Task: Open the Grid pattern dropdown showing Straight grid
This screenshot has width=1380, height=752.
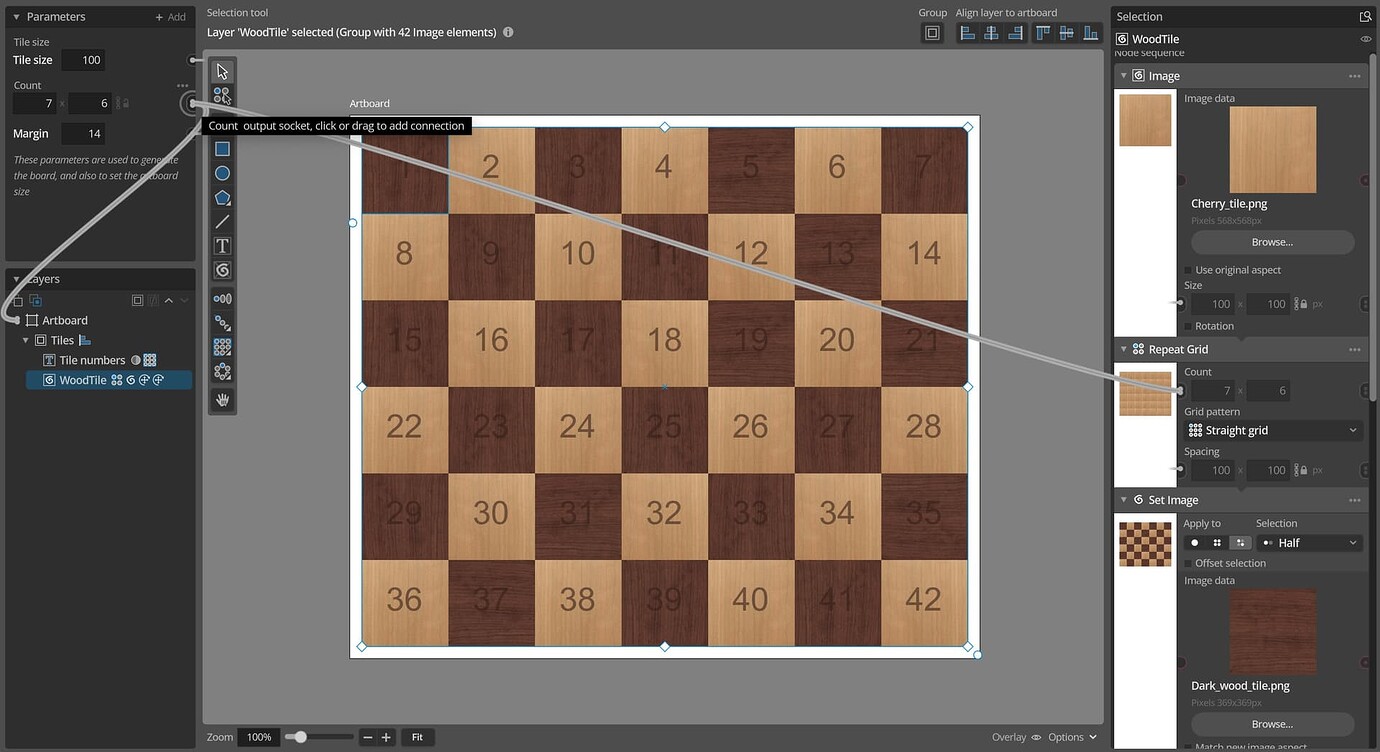Action: 1272,429
